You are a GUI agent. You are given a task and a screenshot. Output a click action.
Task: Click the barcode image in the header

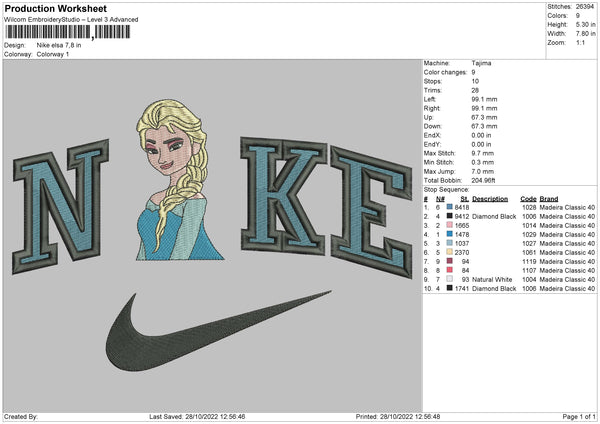point(68,32)
